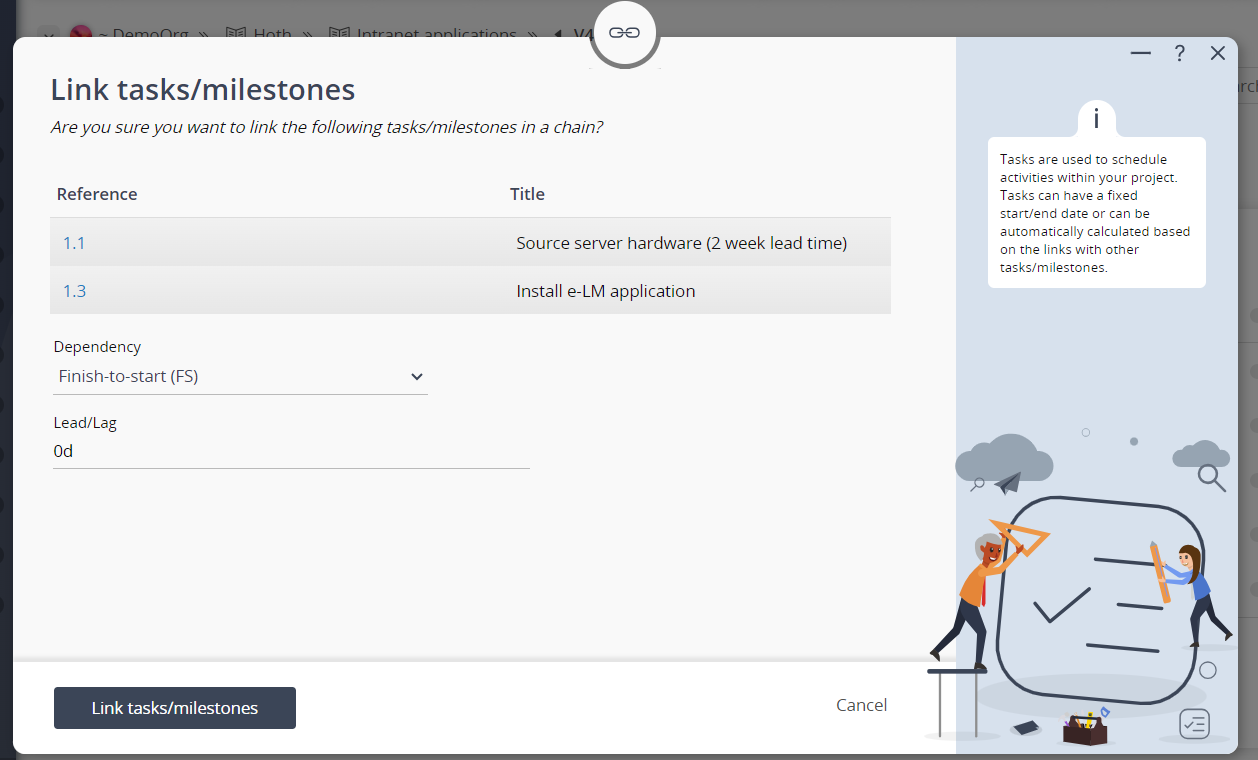Confirm with the Link tasks/milestones button

tap(175, 708)
